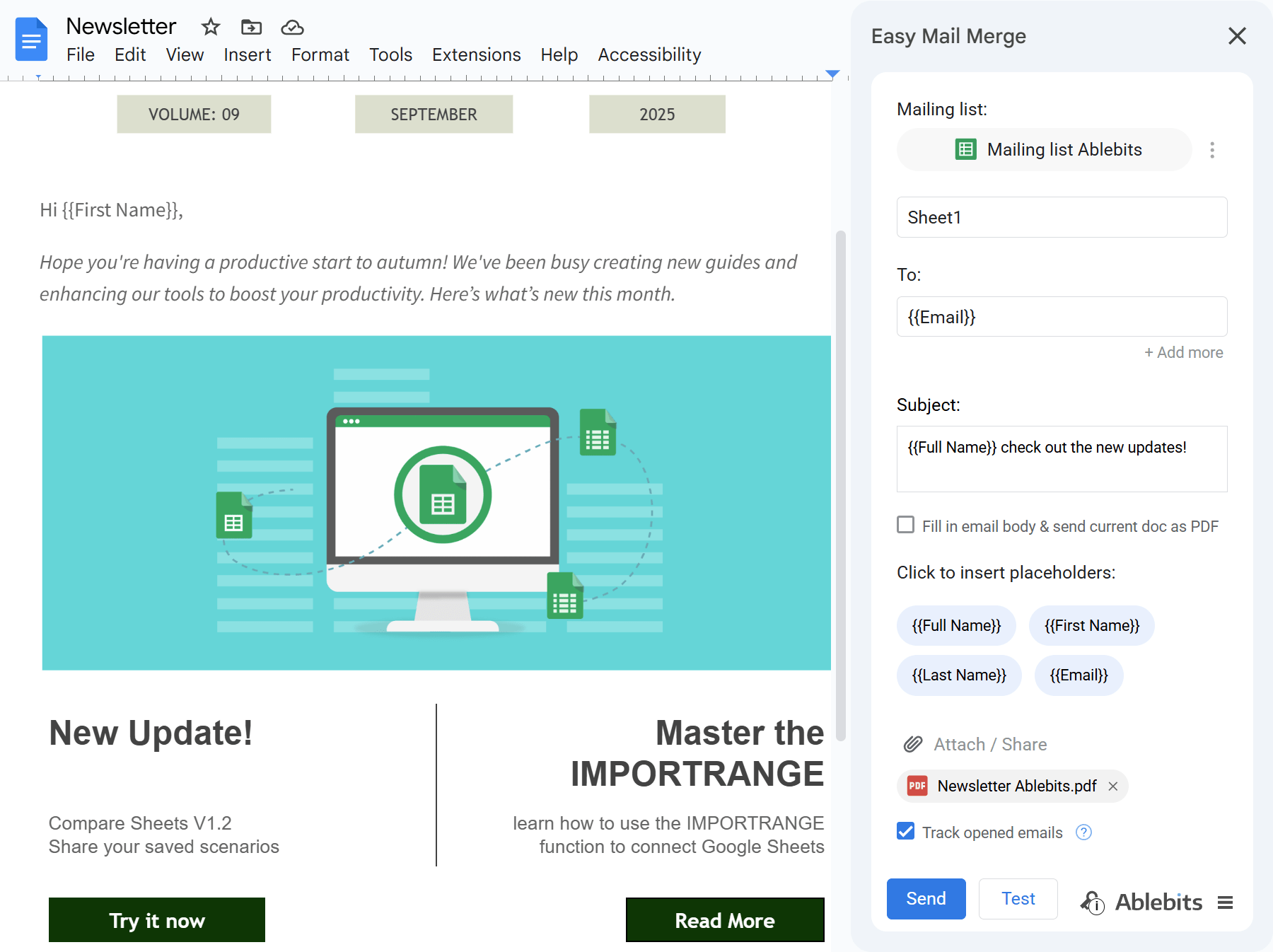The image size is (1273, 952).
Task: Open the mailing list three-dot options menu
Action: coord(1212,150)
